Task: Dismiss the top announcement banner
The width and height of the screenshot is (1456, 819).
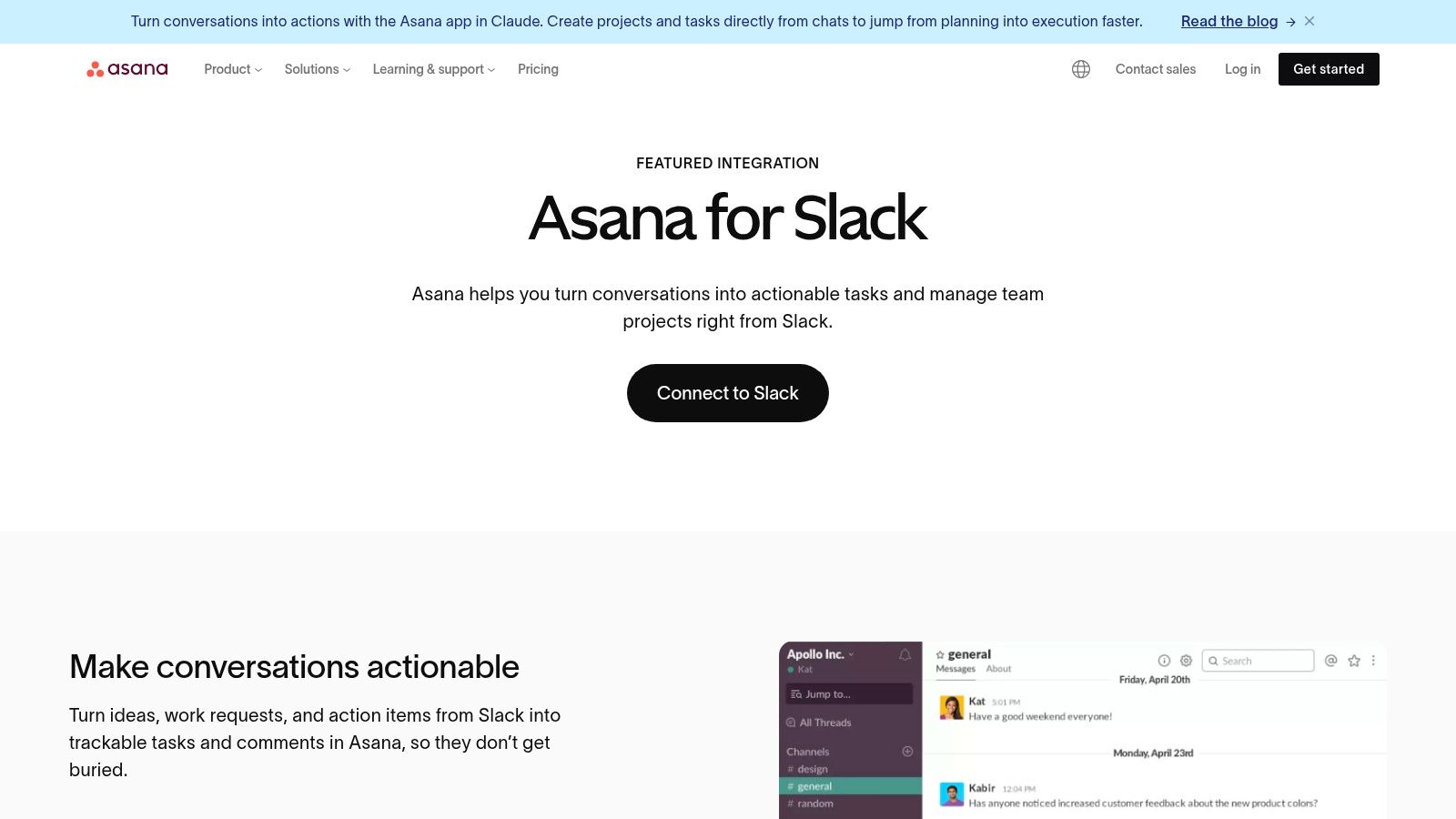Action: (1309, 21)
